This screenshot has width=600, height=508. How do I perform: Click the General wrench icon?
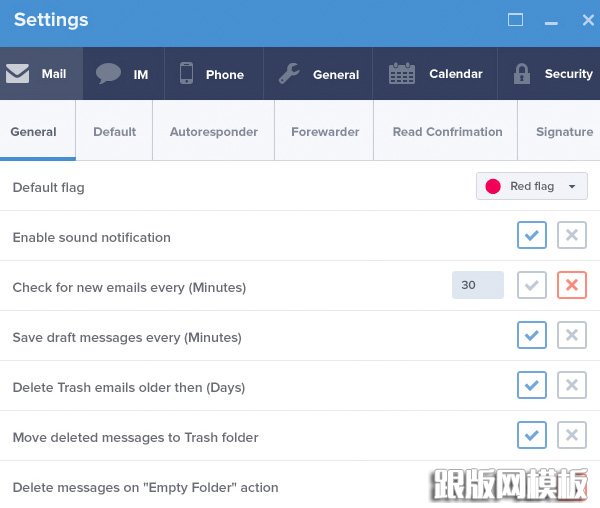289,73
